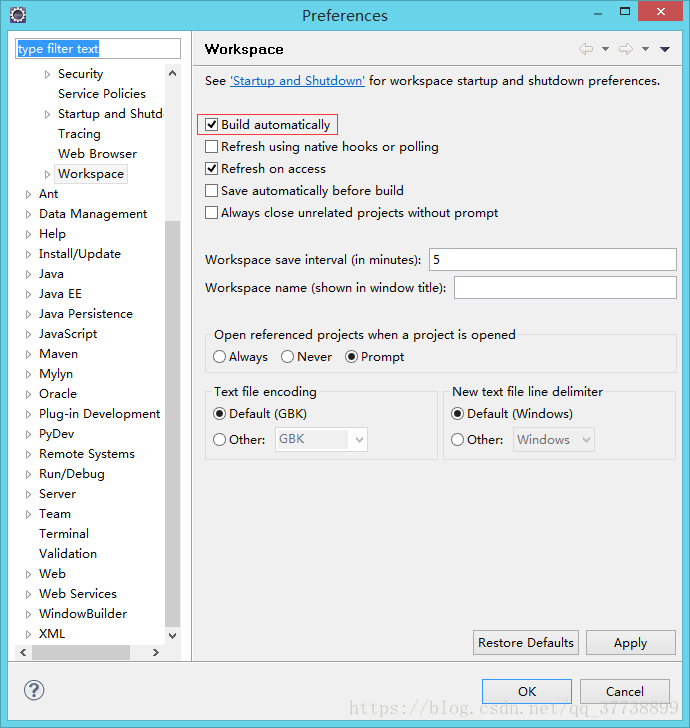Click the tree vertical scrollbar down arrow
The width and height of the screenshot is (690, 728).
pos(172,636)
